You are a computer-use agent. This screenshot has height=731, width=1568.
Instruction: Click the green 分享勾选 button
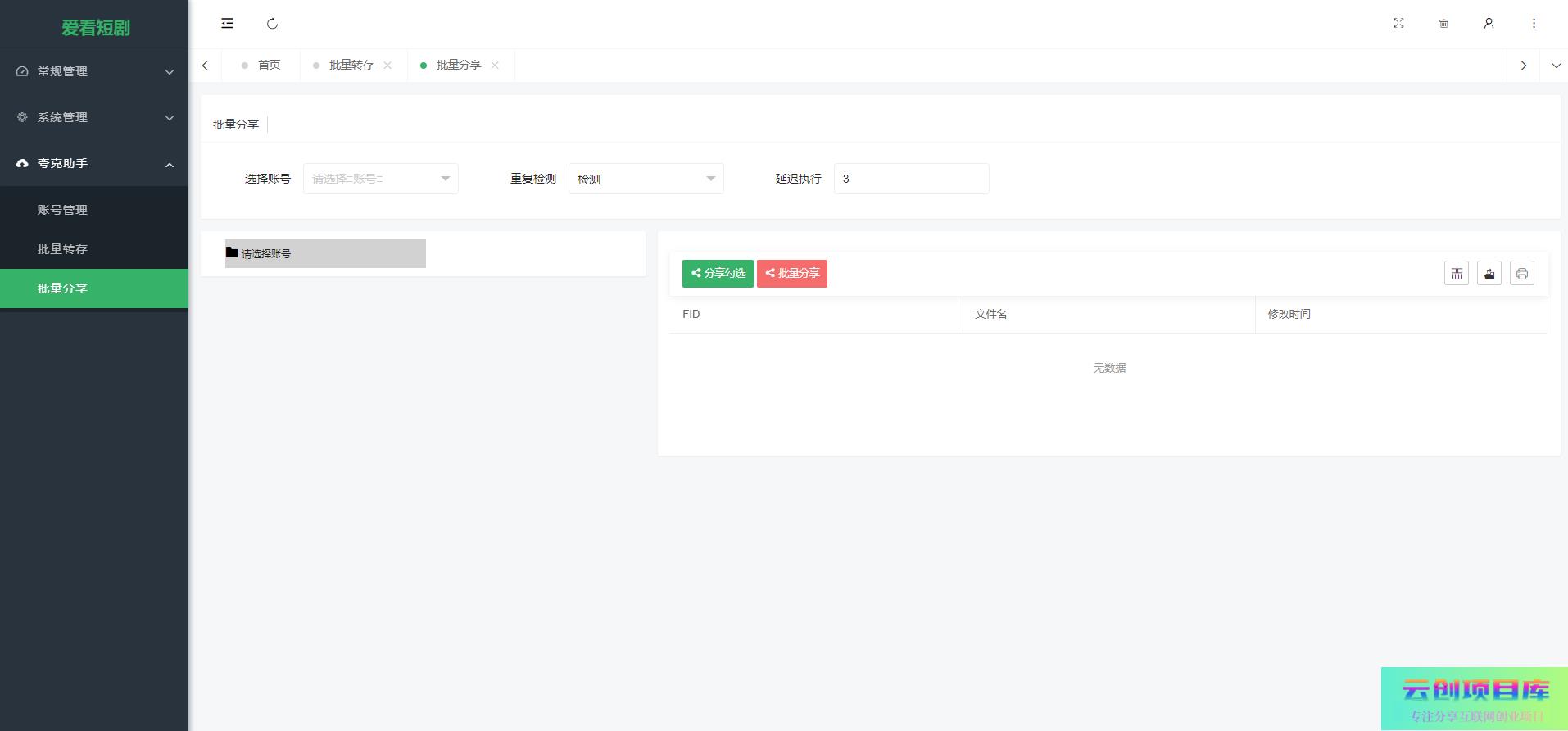point(718,274)
